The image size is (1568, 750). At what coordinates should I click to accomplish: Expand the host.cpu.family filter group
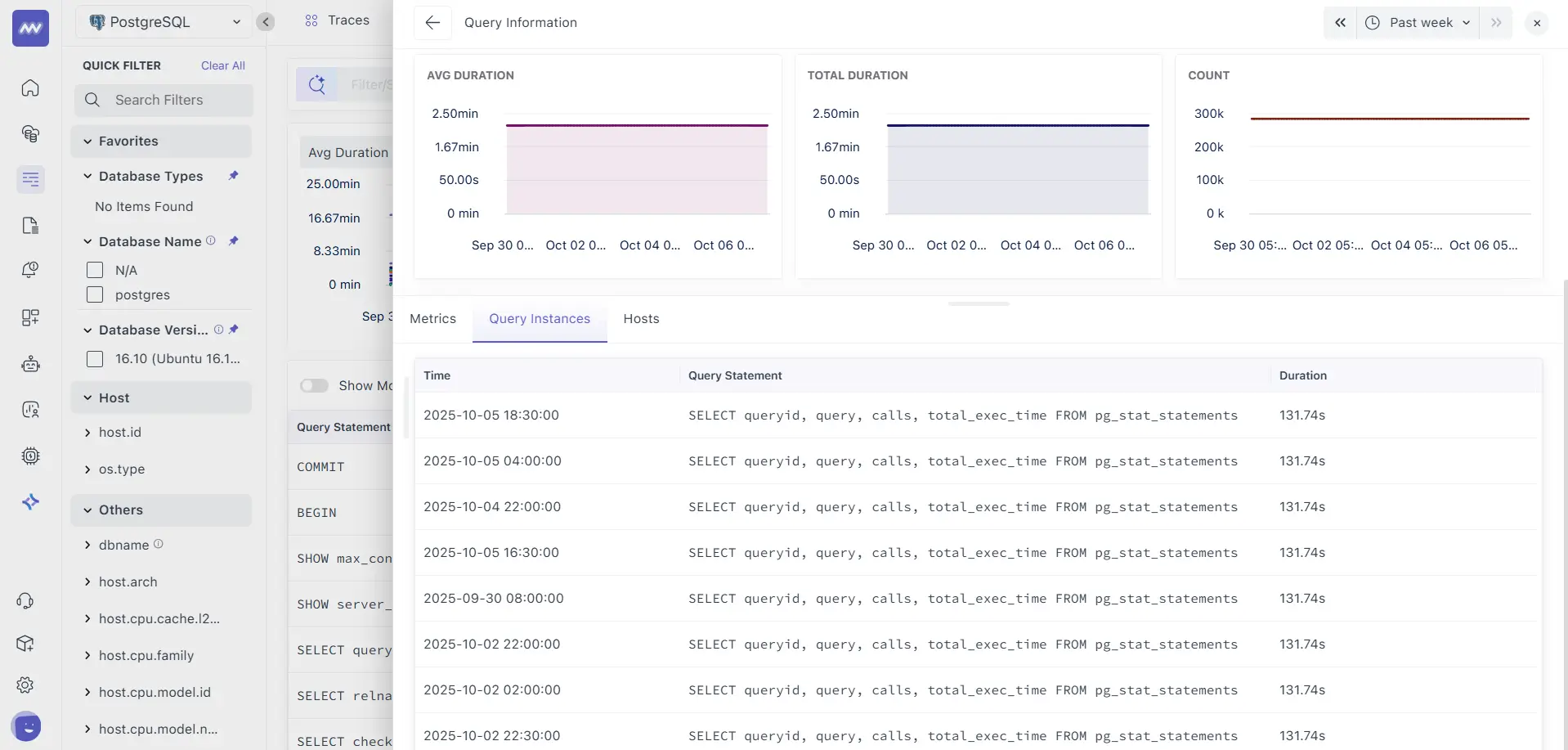point(88,655)
